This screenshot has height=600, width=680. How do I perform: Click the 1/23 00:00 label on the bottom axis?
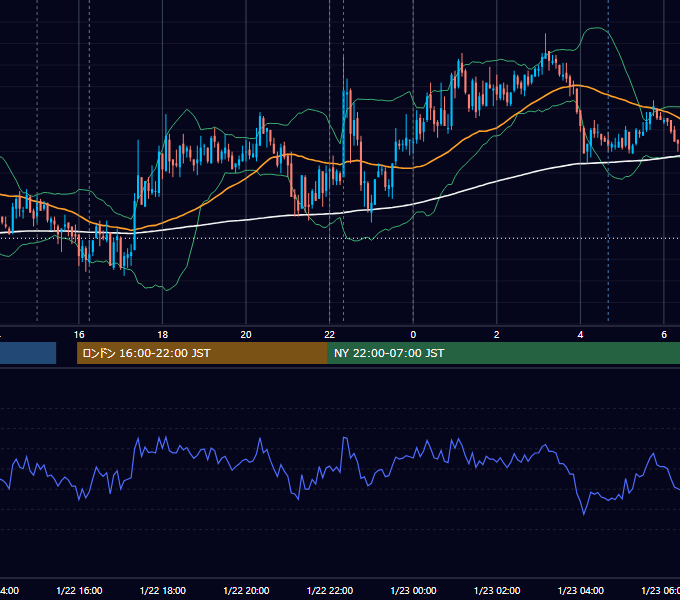[413, 590]
